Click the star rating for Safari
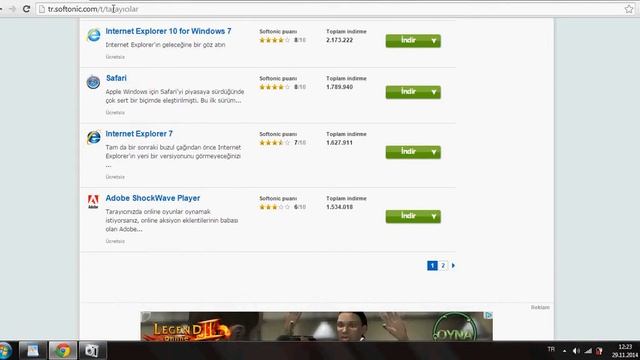This screenshot has height=360, width=640. click(274, 87)
